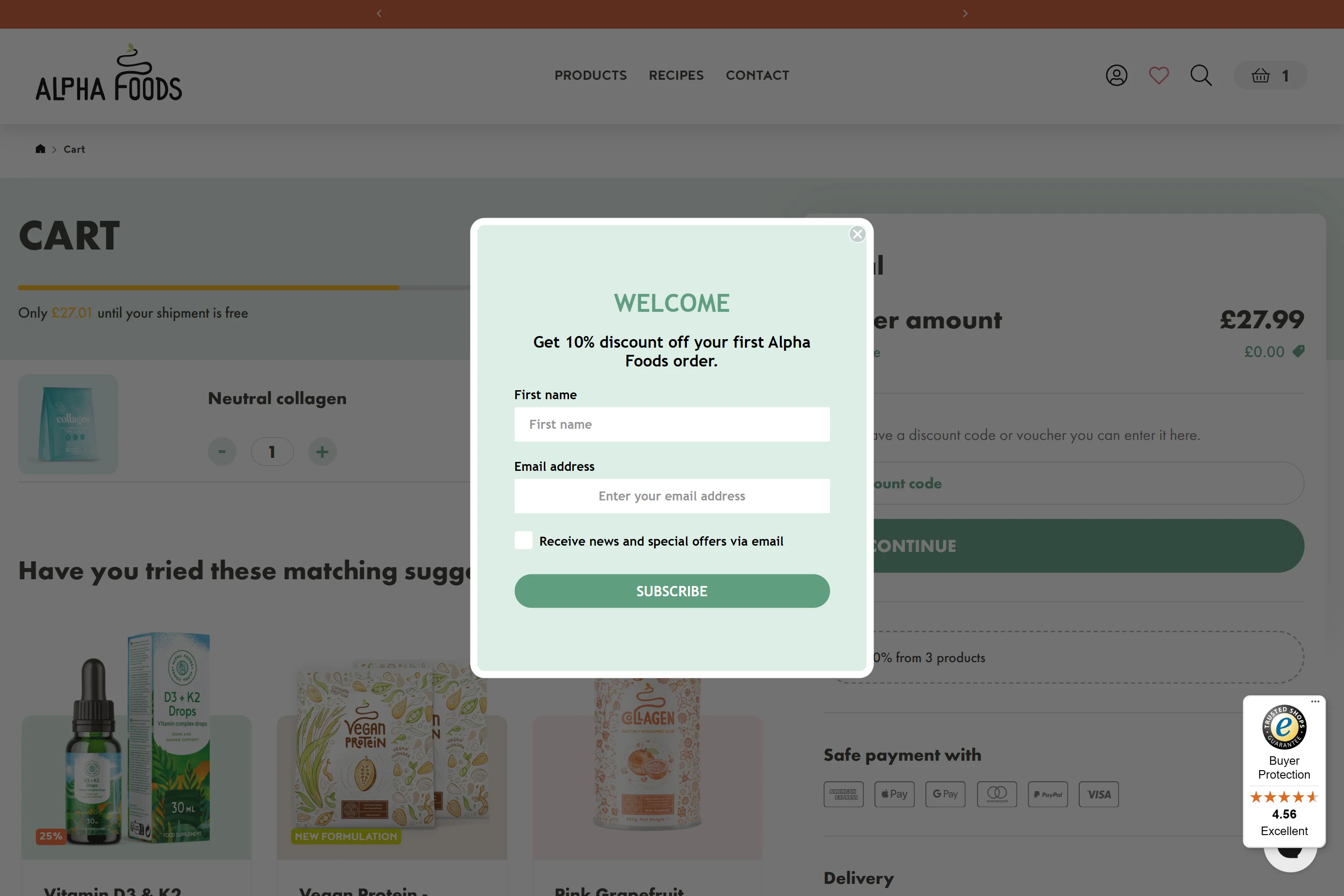The image size is (1344, 896).
Task: Show next announcement in top banner
Action: click(x=965, y=13)
